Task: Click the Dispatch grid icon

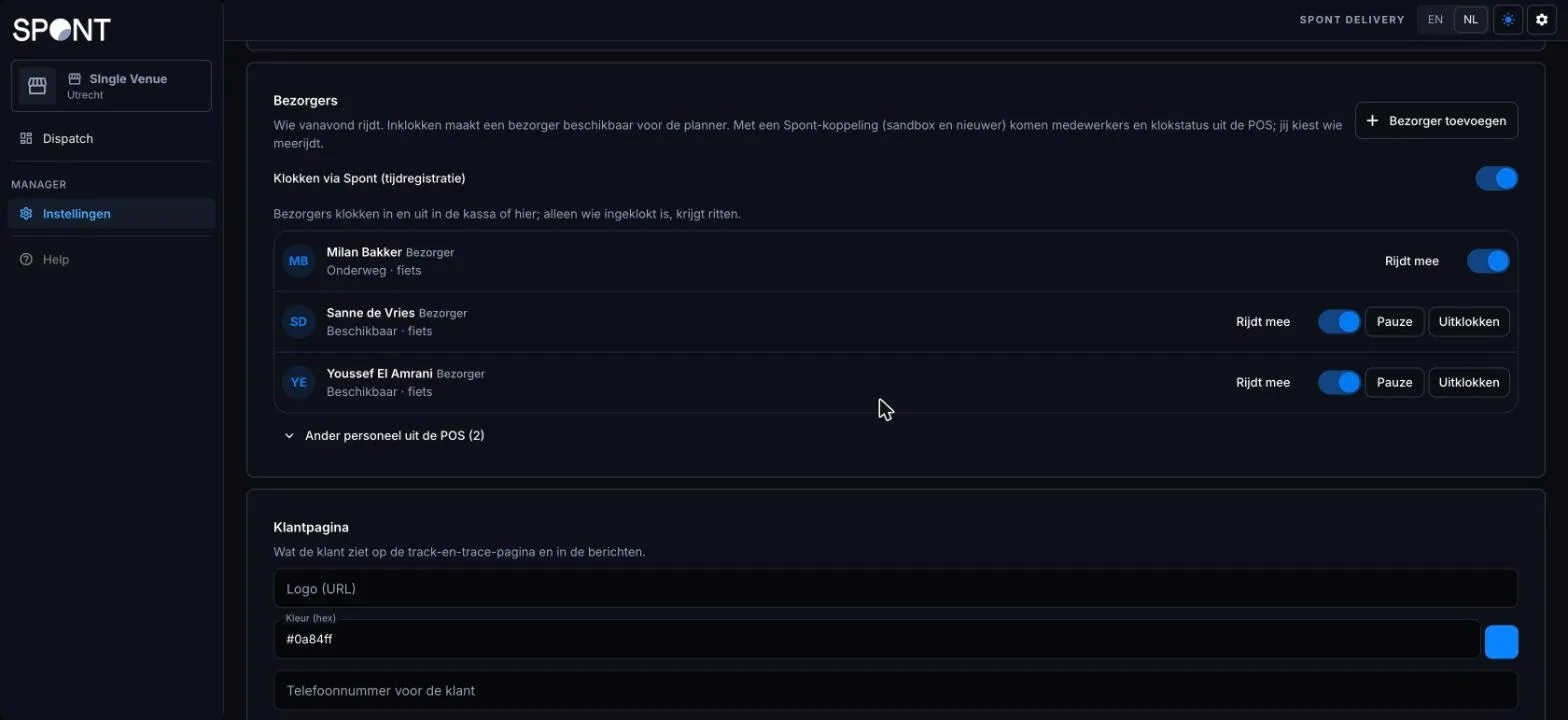Action: (x=26, y=138)
